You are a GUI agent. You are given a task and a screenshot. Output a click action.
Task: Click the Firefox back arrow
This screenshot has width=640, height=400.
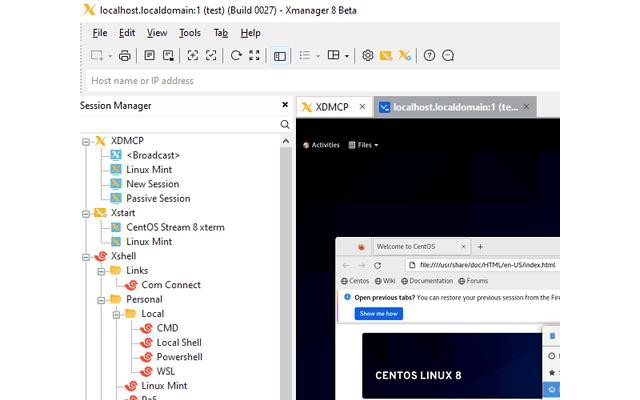[x=346, y=265]
